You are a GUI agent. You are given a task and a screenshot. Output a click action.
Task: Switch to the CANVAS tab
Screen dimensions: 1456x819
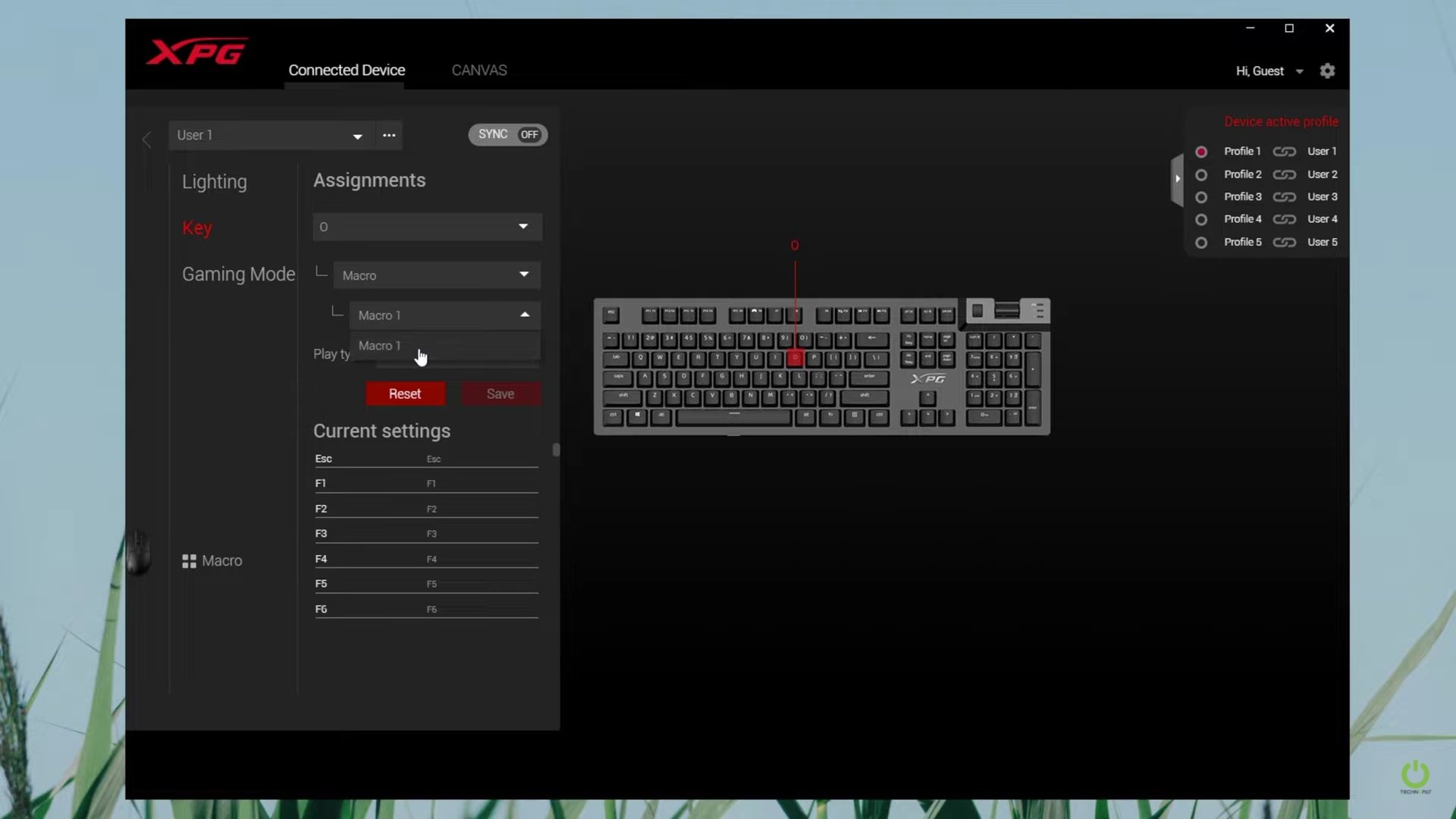pos(479,71)
